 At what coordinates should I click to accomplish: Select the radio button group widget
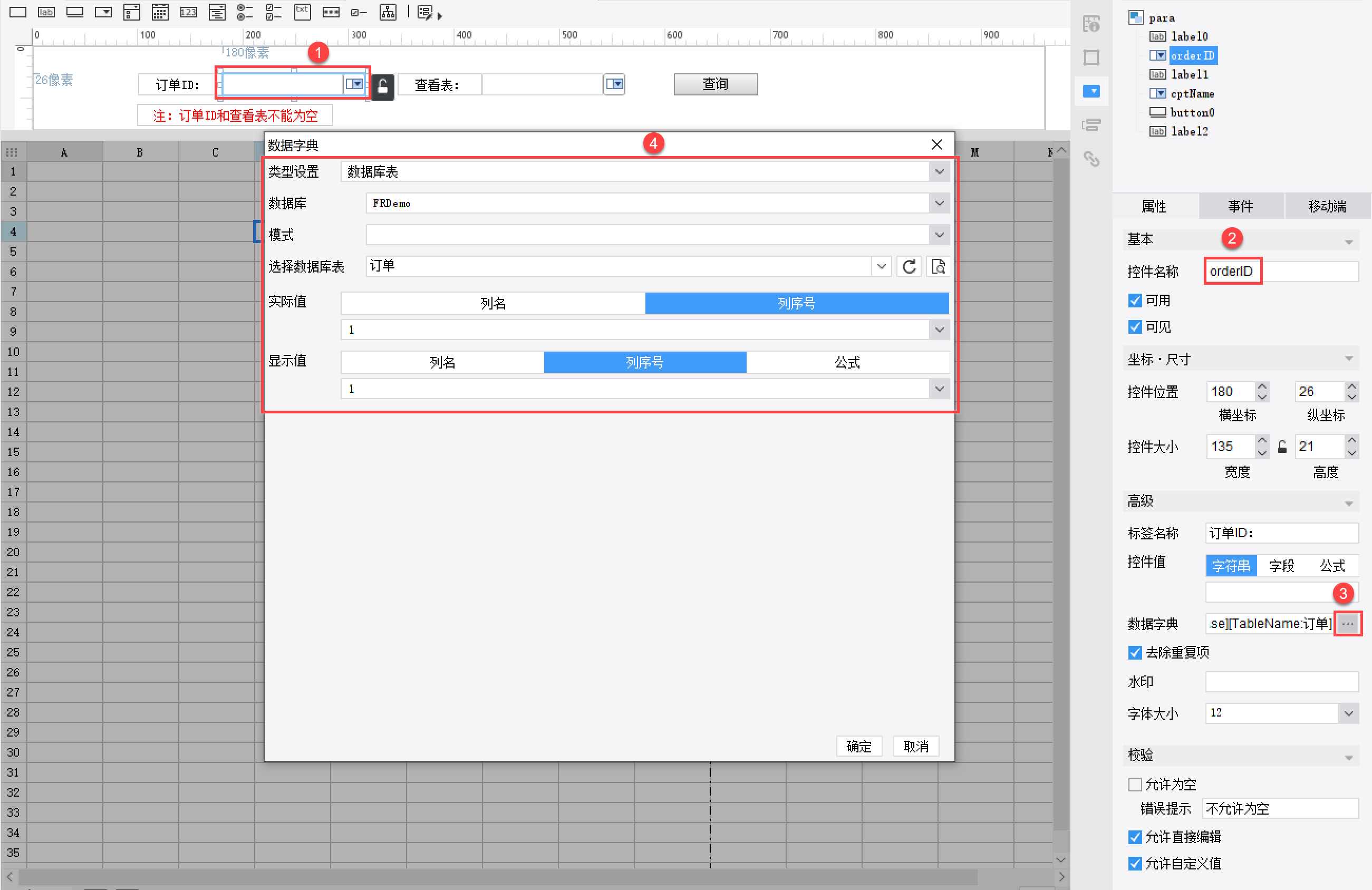tap(246, 12)
